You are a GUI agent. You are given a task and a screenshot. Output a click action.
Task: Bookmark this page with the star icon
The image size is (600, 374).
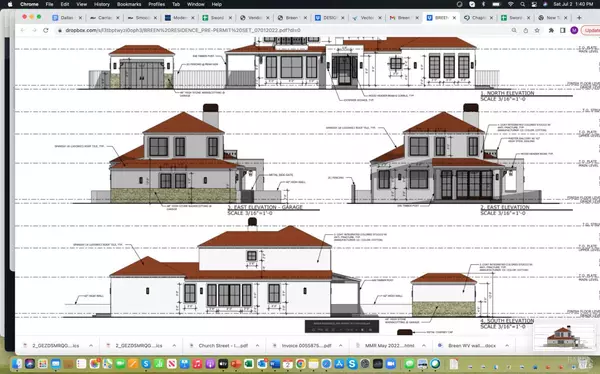pyautogui.click(x=537, y=30)
